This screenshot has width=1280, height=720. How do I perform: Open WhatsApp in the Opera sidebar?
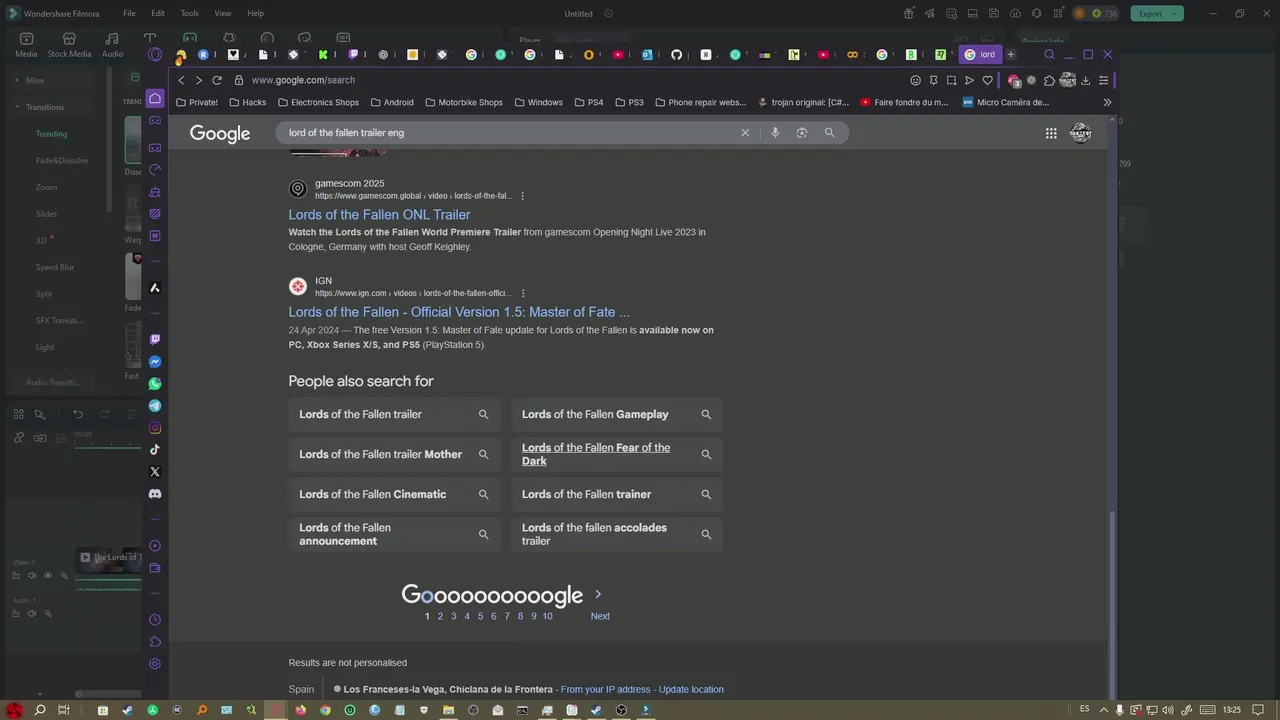pyautogui.click(x=155, y=384)
